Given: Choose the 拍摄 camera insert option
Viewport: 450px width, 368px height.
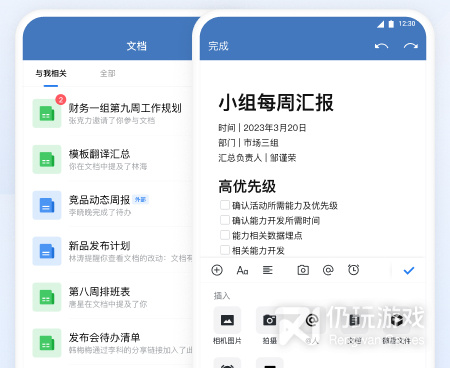Looking at the screenshot, I should tap(270, 320).
